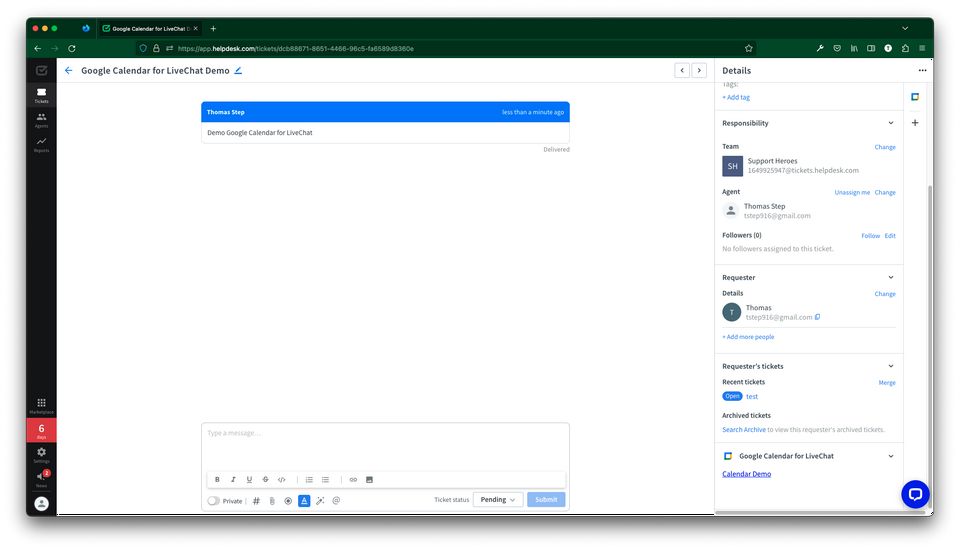This screenshot has height=551, width=960.
Task: Click the attachment paperclip icon
Action: [271, 500]
